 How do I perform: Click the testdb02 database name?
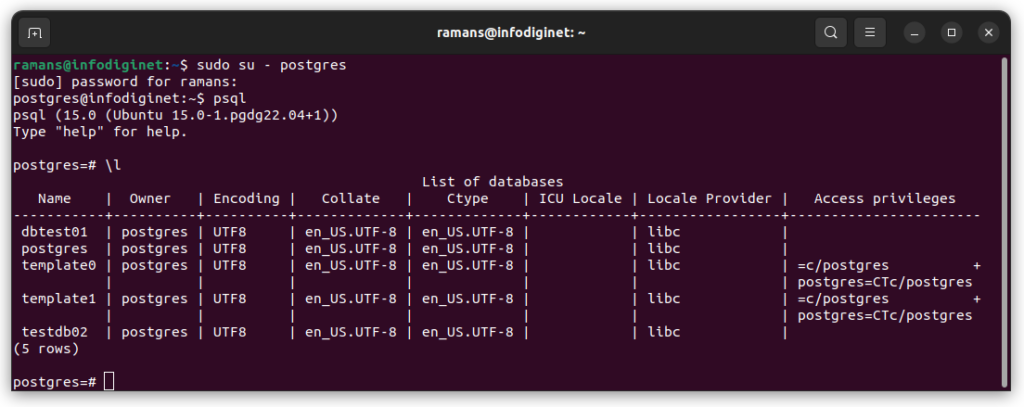[x=54, y=332]
